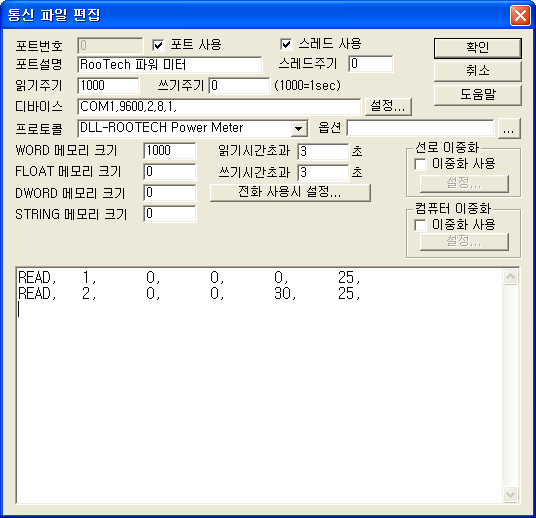536x518 pixels.
Task: Click the 취소 button
Action: (478, 71)
